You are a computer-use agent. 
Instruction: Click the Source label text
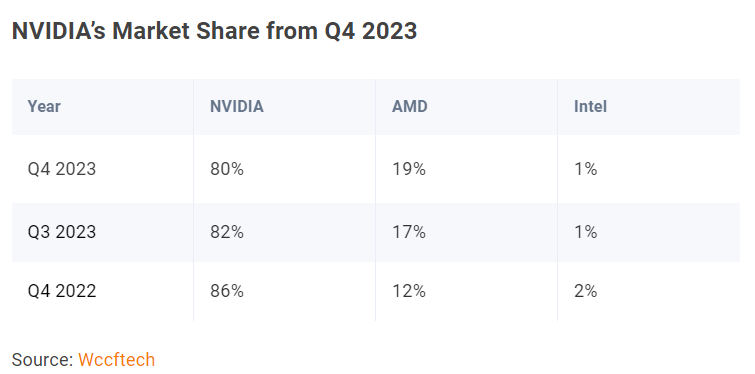(42, 360)
